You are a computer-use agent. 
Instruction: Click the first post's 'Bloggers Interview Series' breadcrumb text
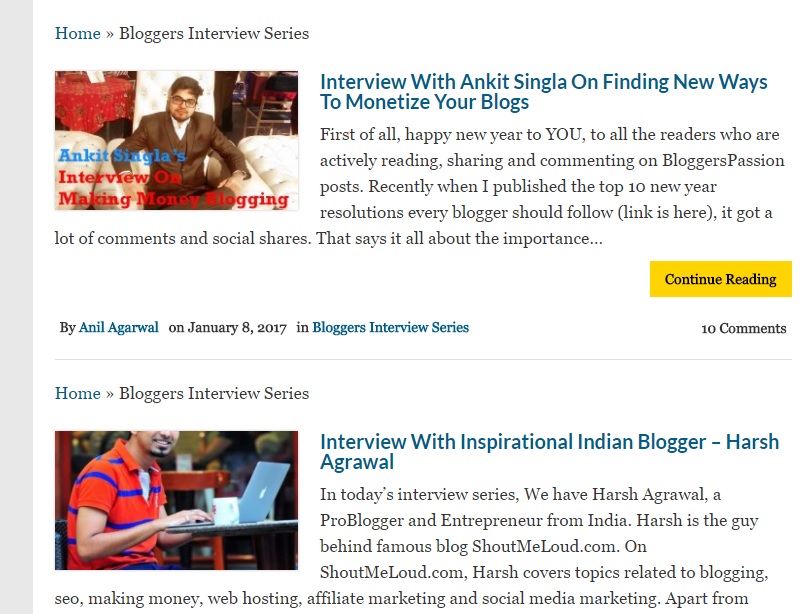pyautogui.click(x=214, y=33)
